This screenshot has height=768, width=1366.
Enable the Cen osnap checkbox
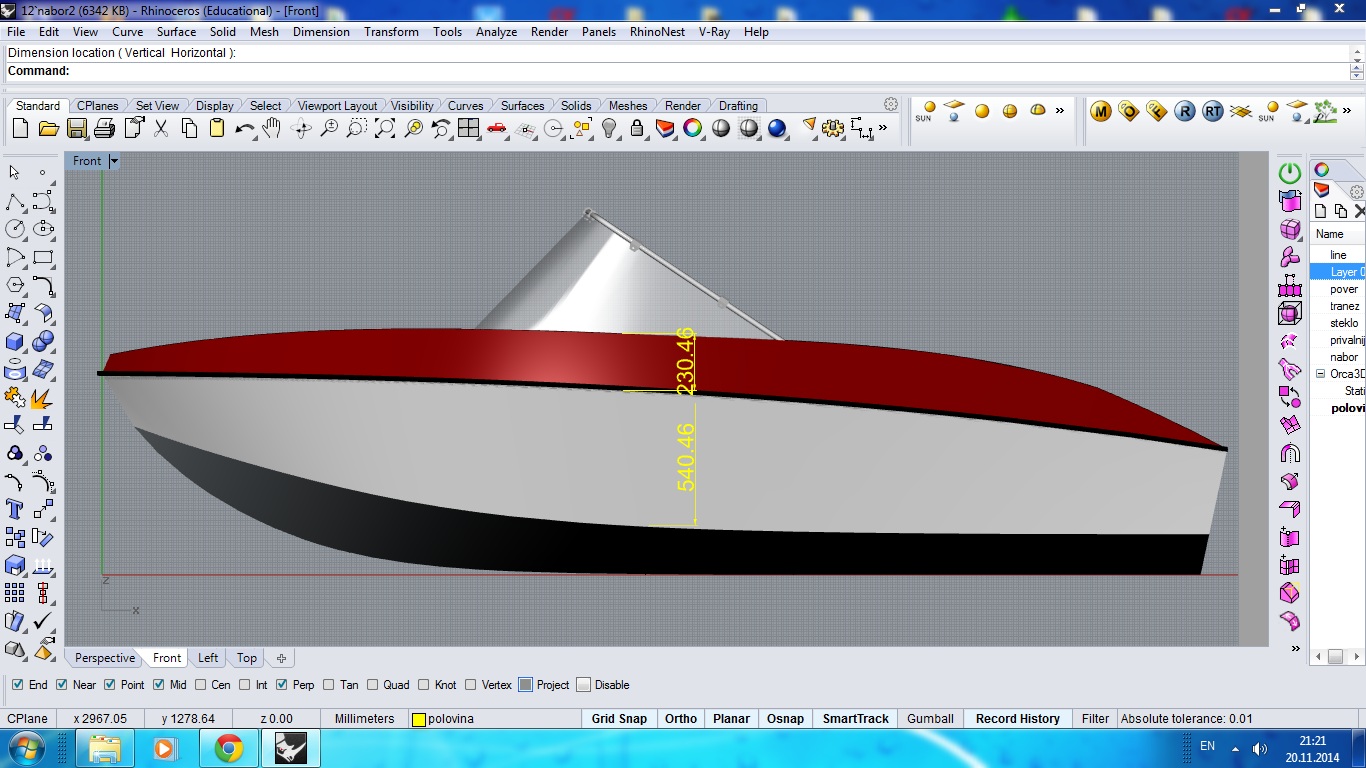coord(201,685)
